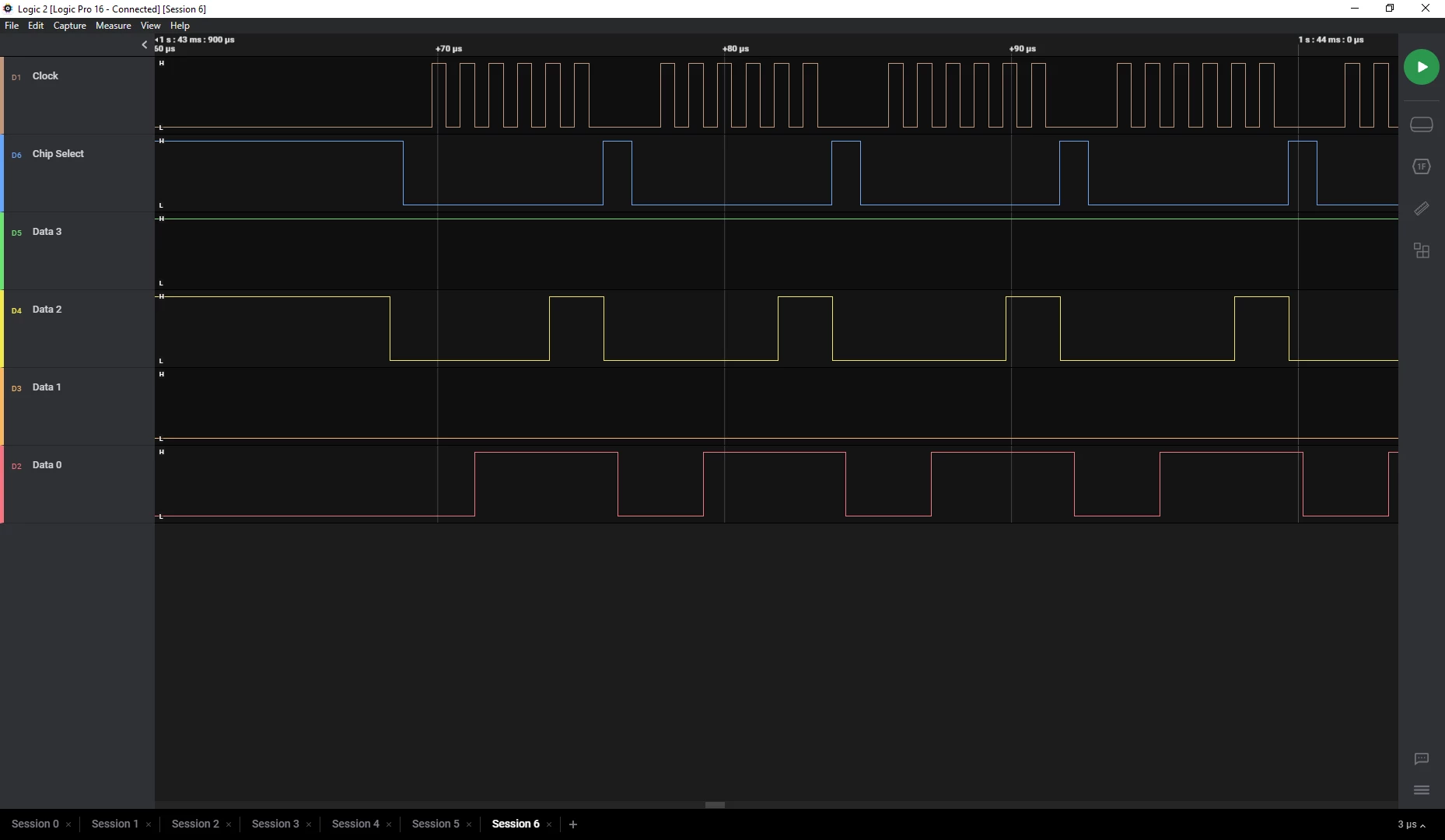Open the View menu
This screenshot has width=1445, height=840.
(x=150, y=26)
